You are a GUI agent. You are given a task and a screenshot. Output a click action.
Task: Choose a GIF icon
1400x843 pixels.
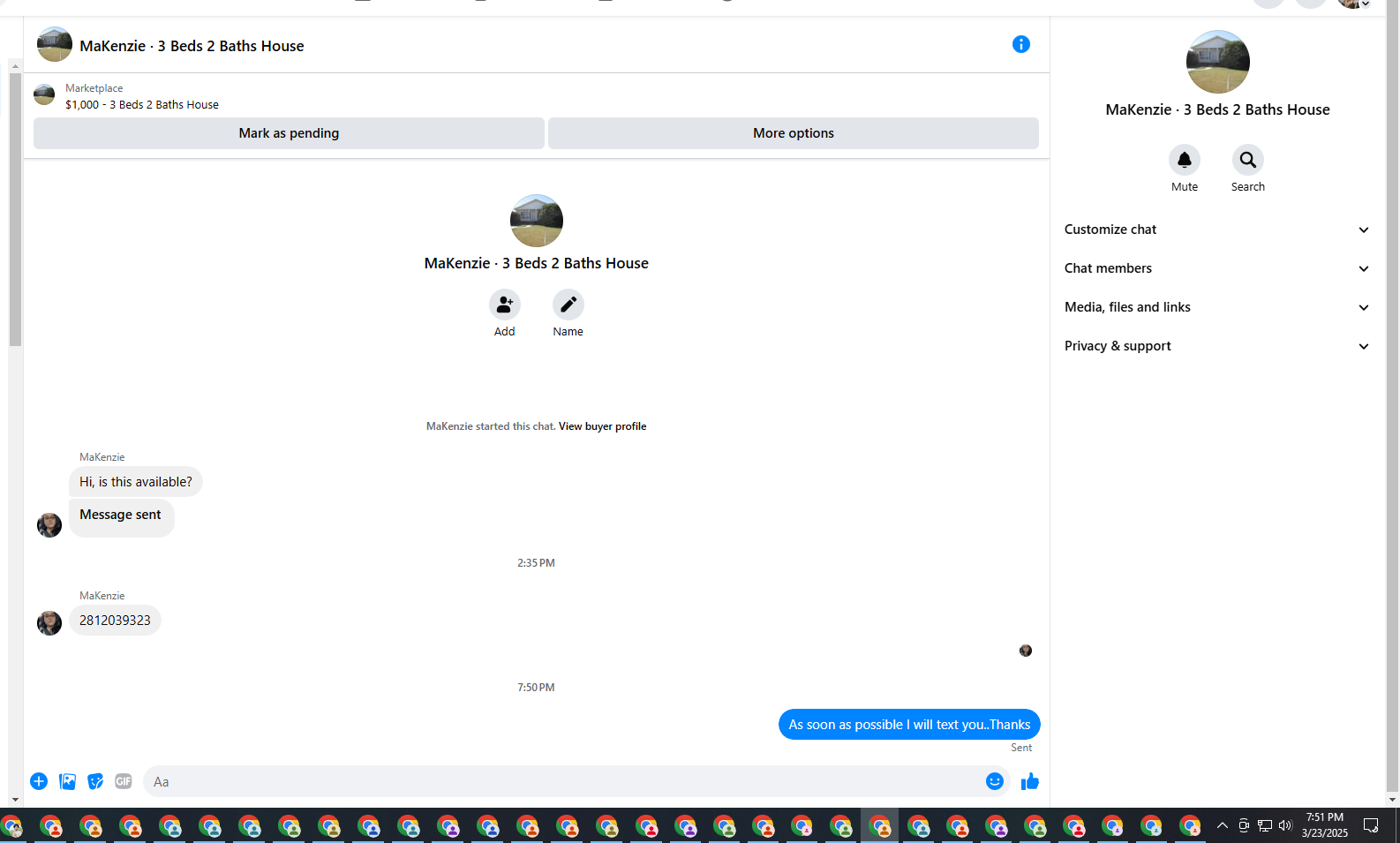pos(124,781)
